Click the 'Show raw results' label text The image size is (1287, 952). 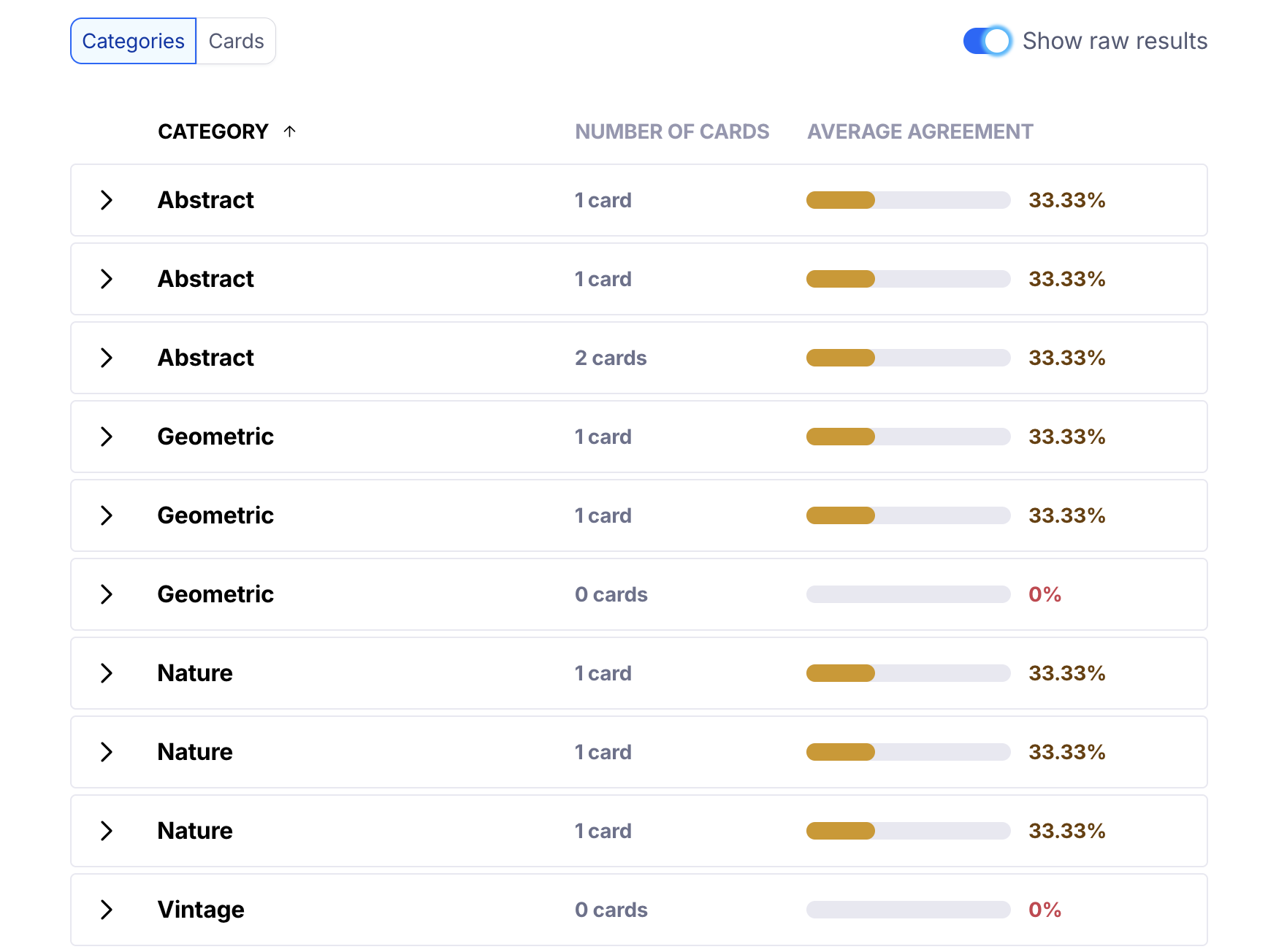click(x=1115, y=41)
